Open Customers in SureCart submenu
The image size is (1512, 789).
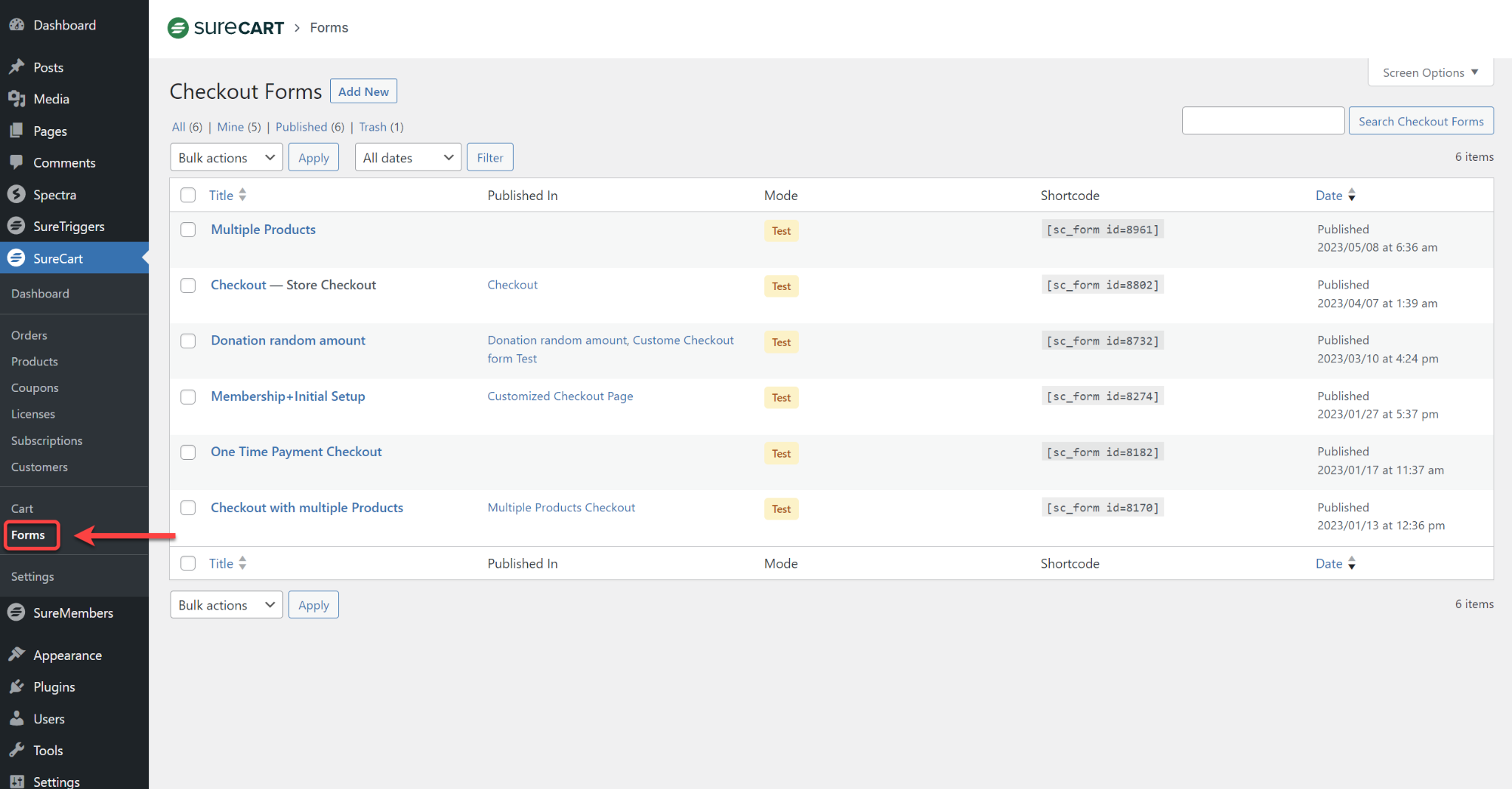[39, 467]
